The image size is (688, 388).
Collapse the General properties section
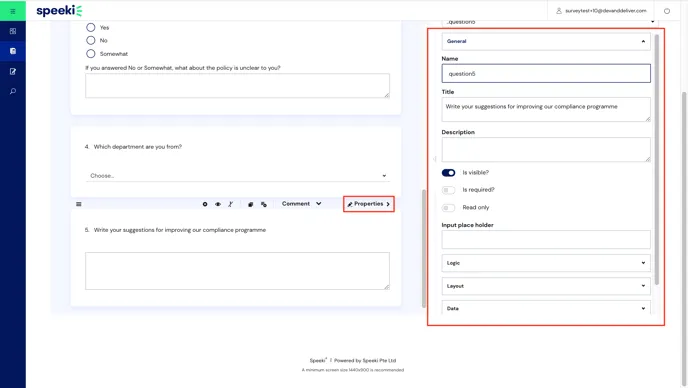click(546, 41)
